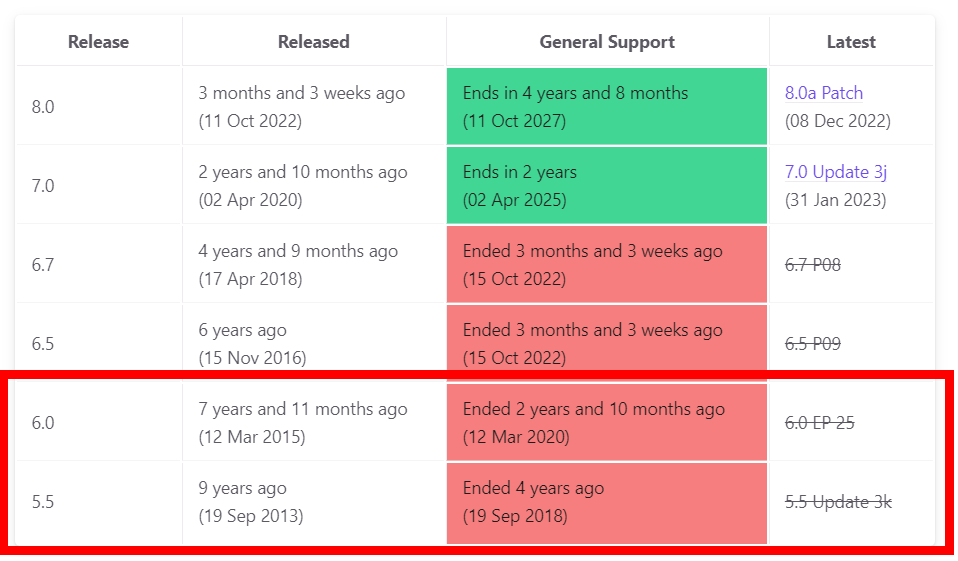Click the green cell ending 02 Apr 2025
The width and height of the screenshot is (958, 561).
click(x=606, y=186)
